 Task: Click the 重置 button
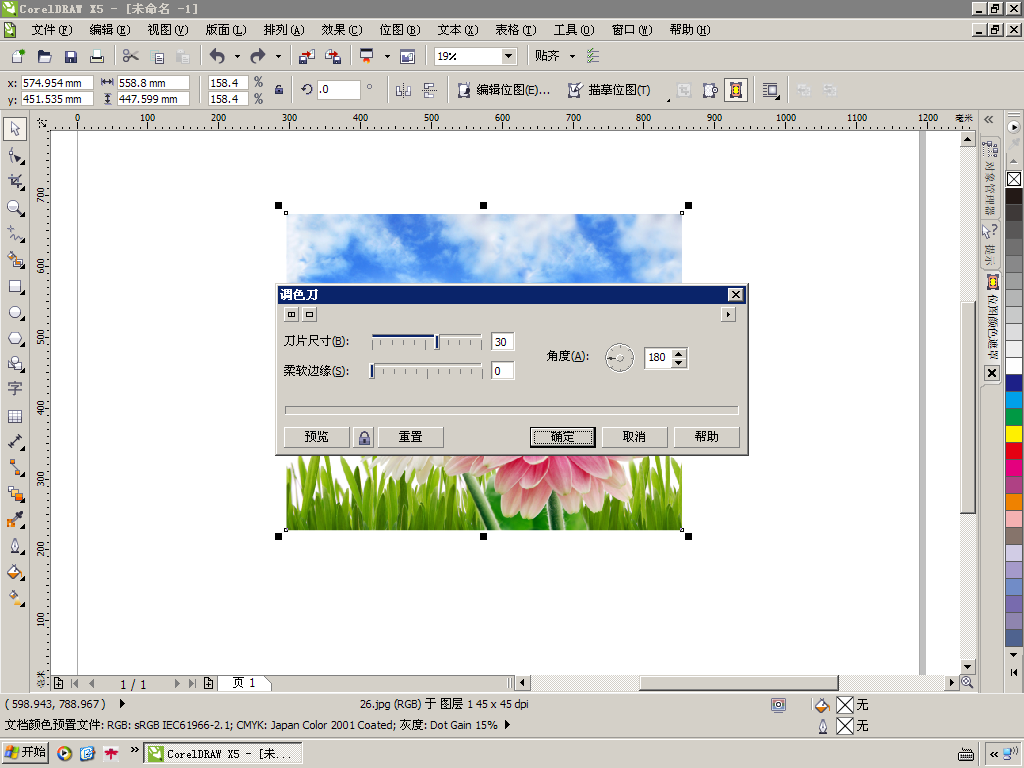tap(411, 437)
